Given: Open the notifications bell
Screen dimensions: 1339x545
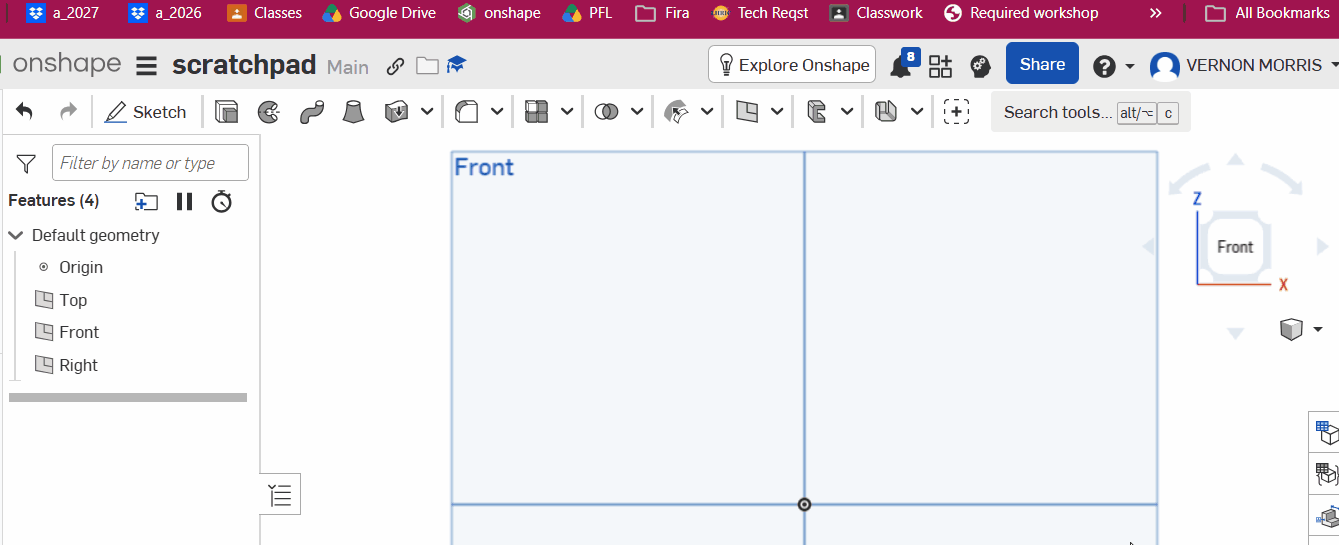Looking at the screenshot, I should tap(901, 66).
